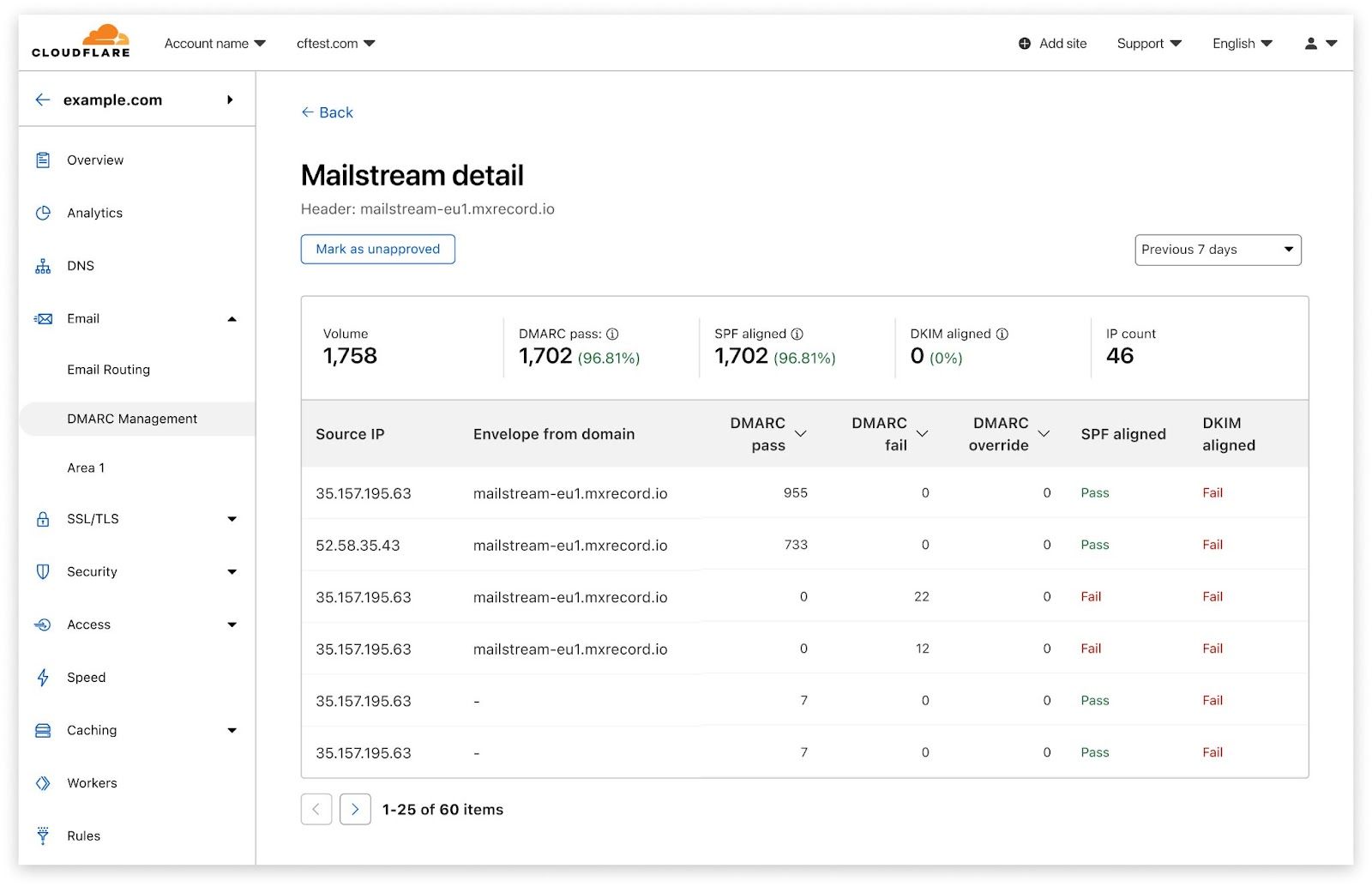This screenshot has width=1372, height=887.
Task: Expand the Caching section
Action: click(232, 730)
